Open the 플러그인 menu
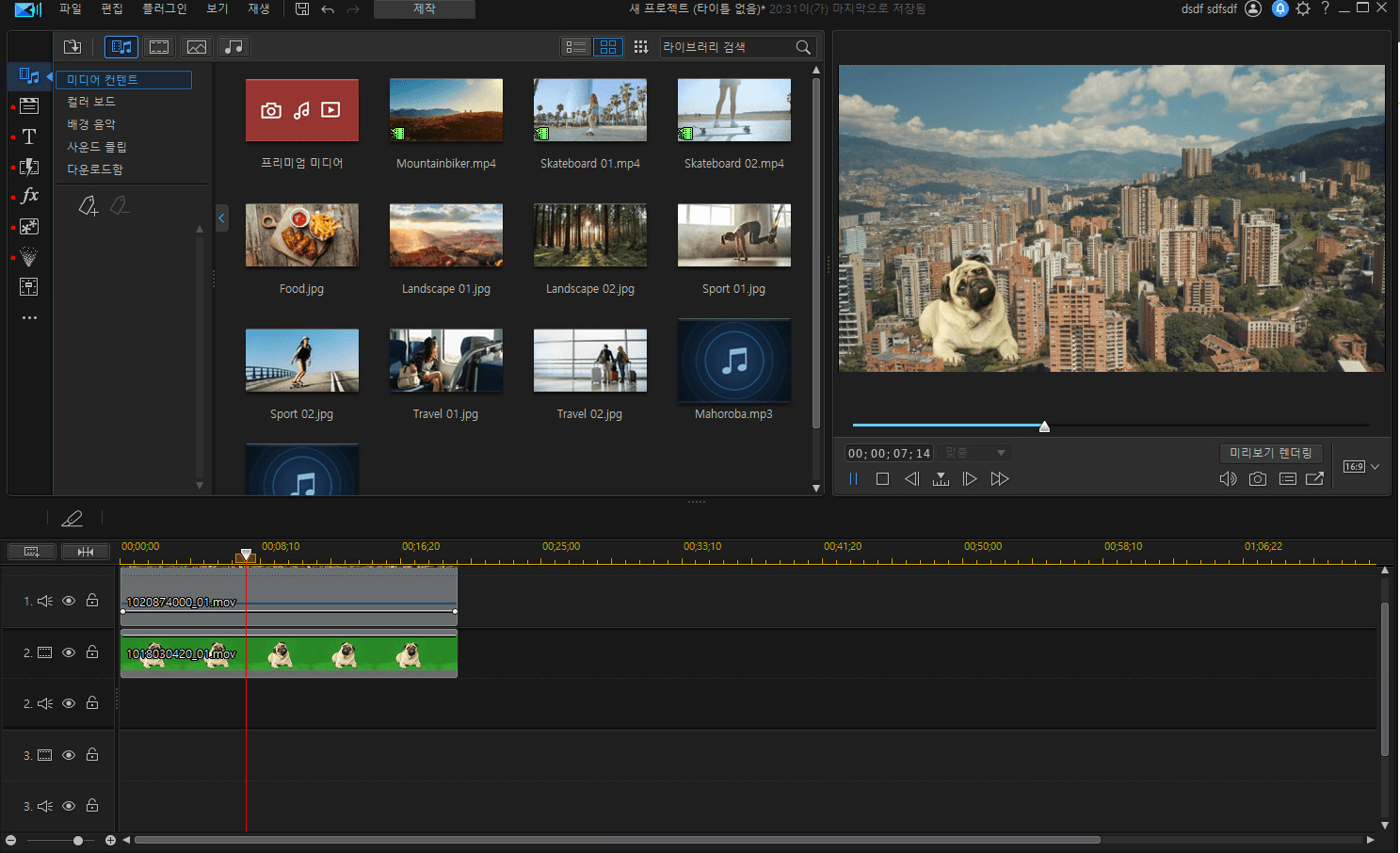The width and height of the screenshot is (1400, 853). (164, 8)
